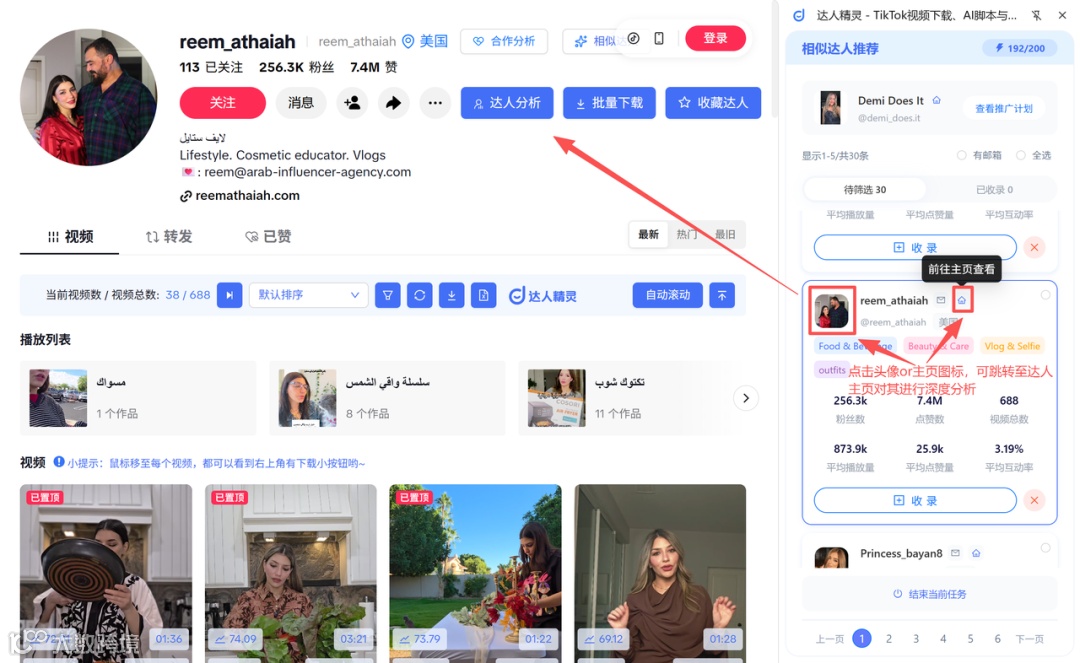Image resolution: width=1080 pixels, height=663 pixels.
Task: Click 查看推广计划 link
Action: [x=1004, y=108]
